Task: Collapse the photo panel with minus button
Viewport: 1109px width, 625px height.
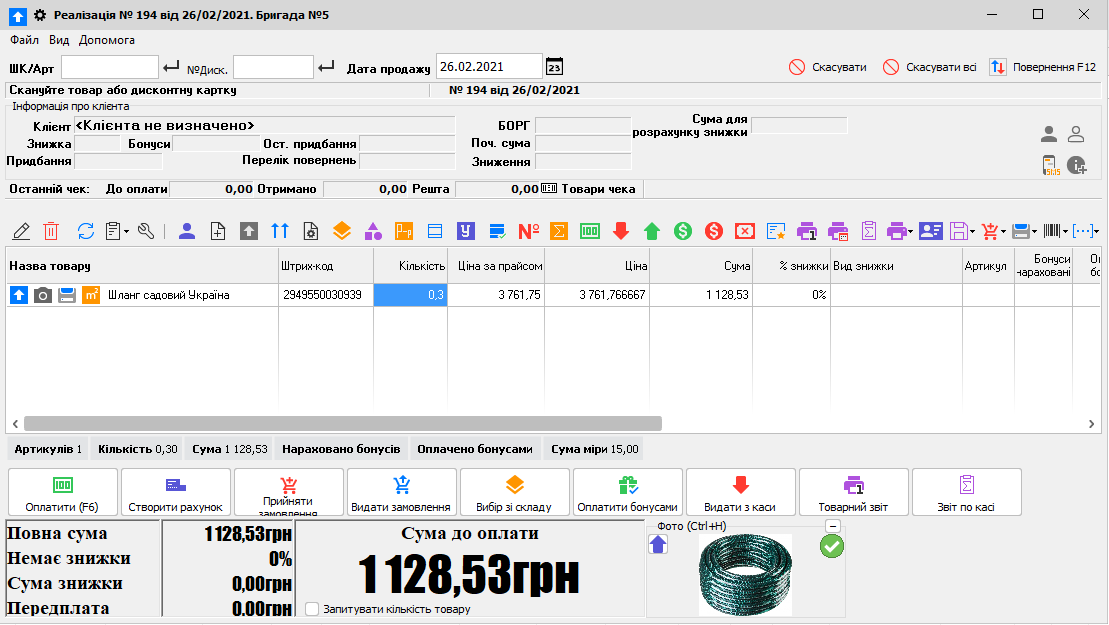Action: point(832,527)
